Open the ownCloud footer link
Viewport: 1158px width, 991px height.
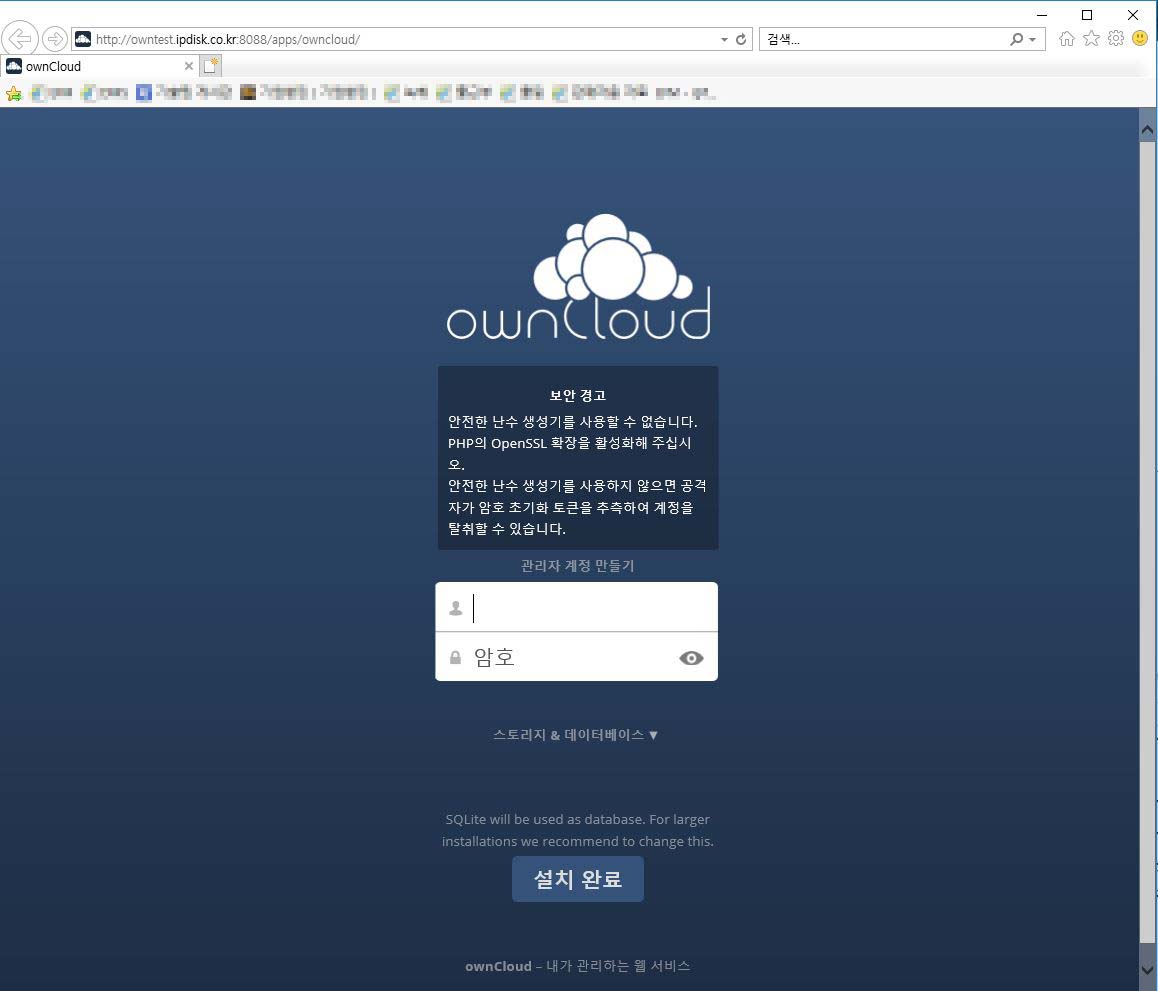(x=499, y=966)
